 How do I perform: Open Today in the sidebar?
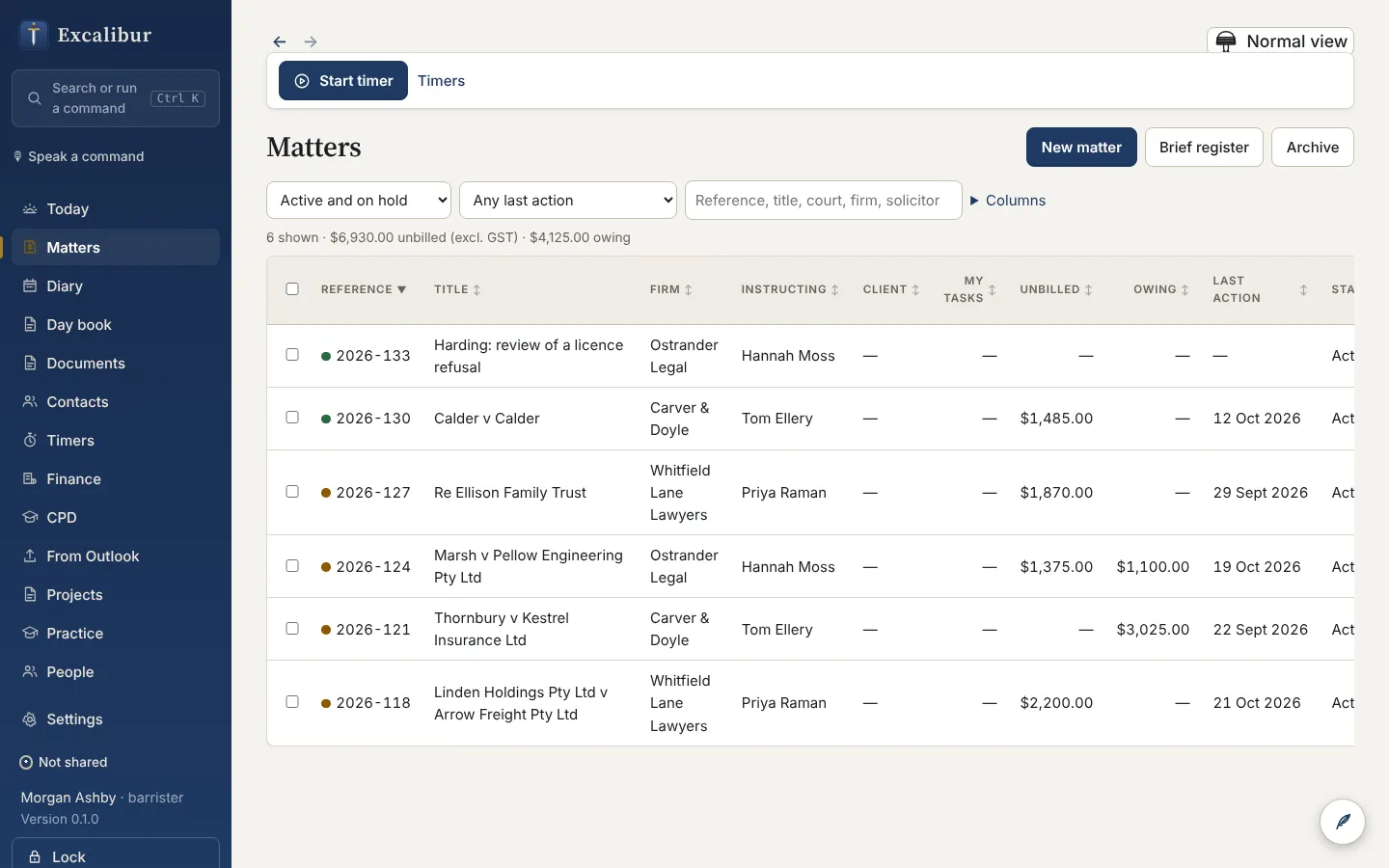pos(116,209)
